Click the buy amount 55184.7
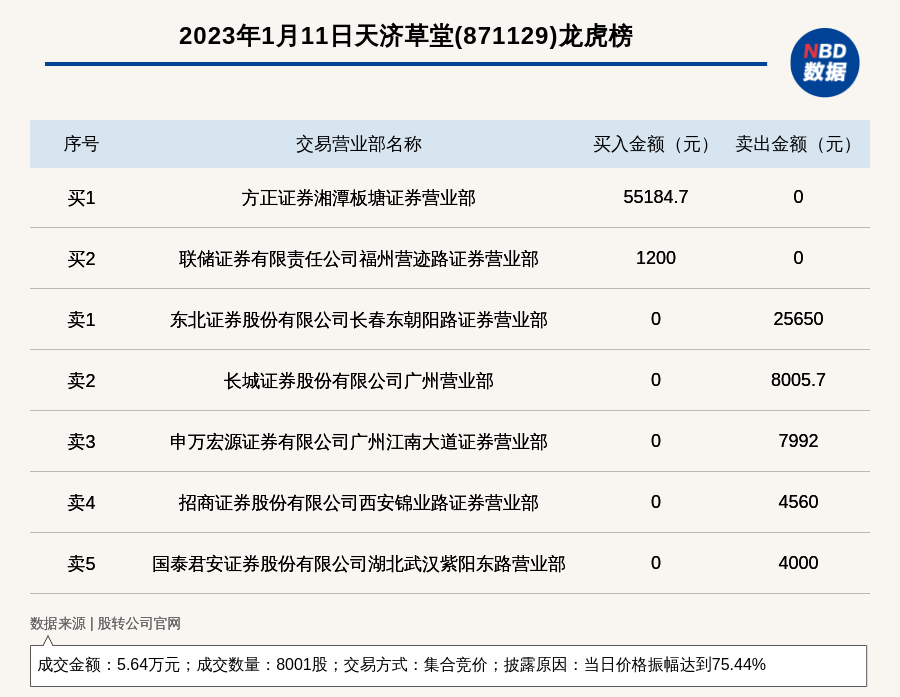 [x=655, y=197]
